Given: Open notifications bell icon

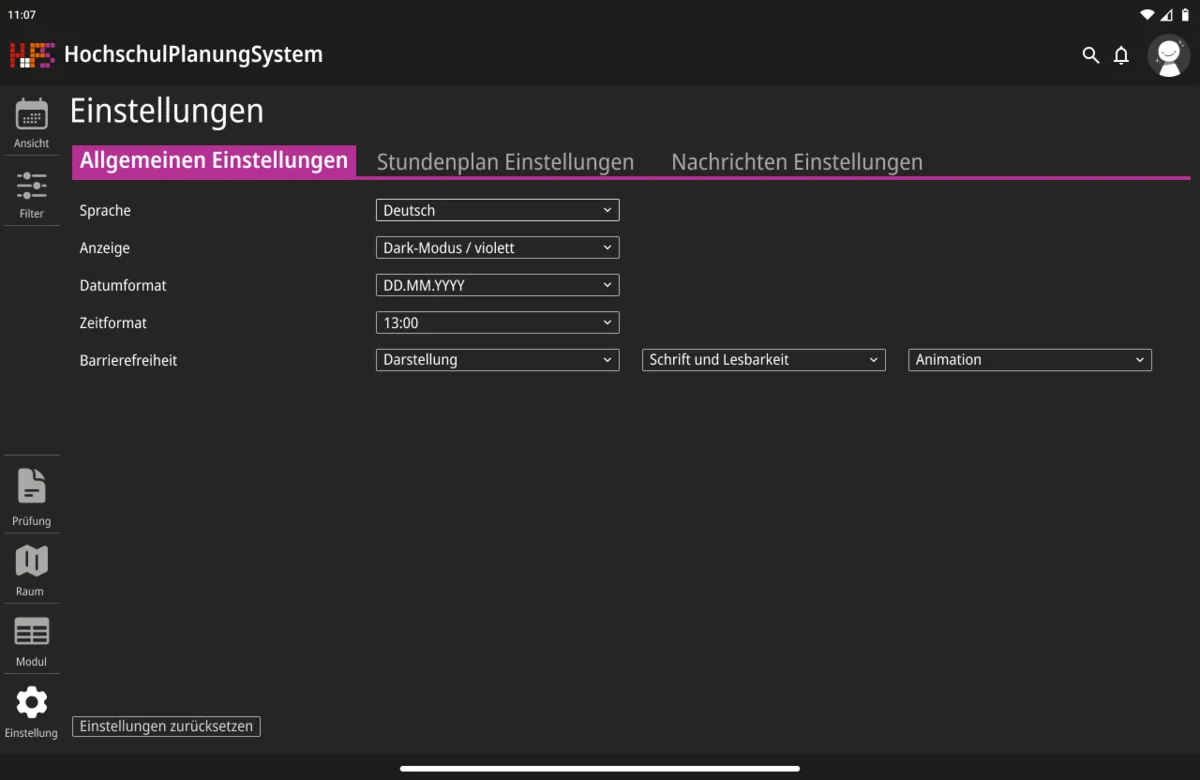Looking at the screenshot, I should pyautogui.click(x=1121, y=55).
